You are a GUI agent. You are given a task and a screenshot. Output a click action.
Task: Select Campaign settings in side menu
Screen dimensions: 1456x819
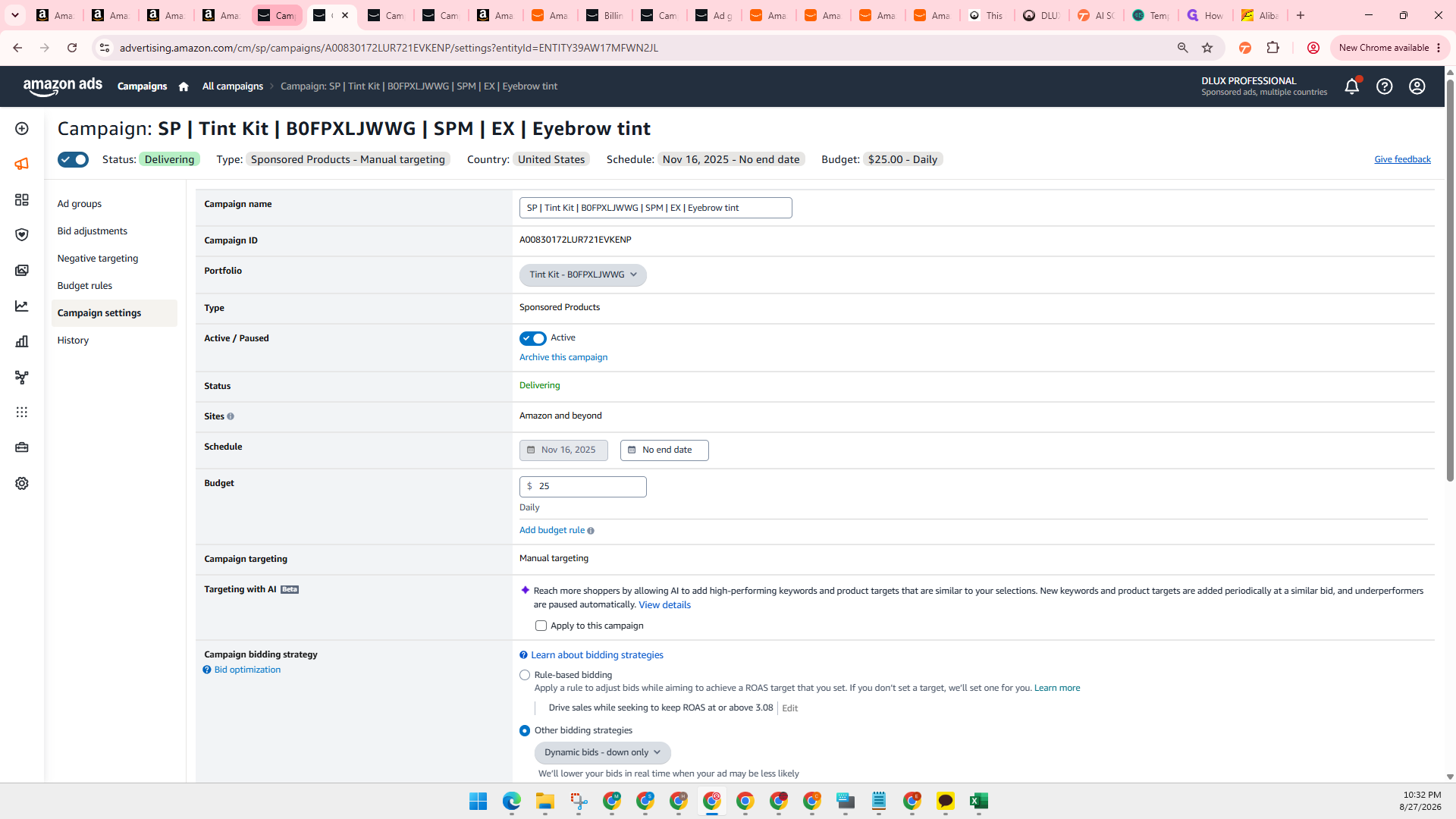point(115,313)
